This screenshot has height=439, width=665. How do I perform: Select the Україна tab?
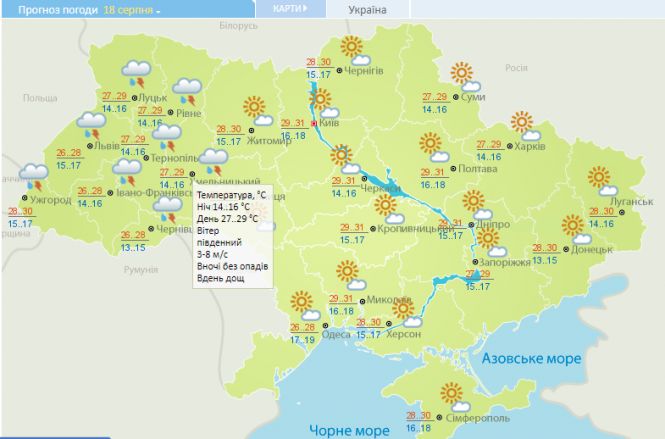tap(369, 9)
